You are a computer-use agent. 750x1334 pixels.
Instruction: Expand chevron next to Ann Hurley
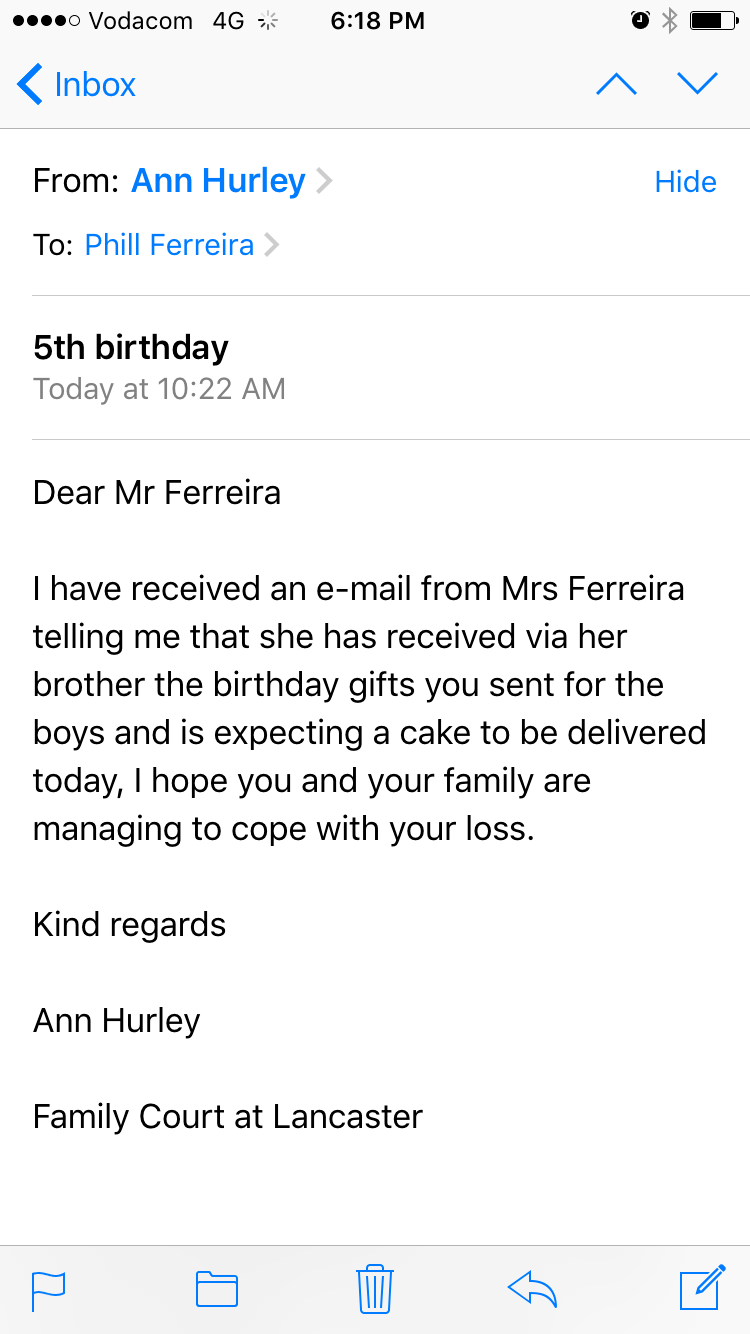324,181
